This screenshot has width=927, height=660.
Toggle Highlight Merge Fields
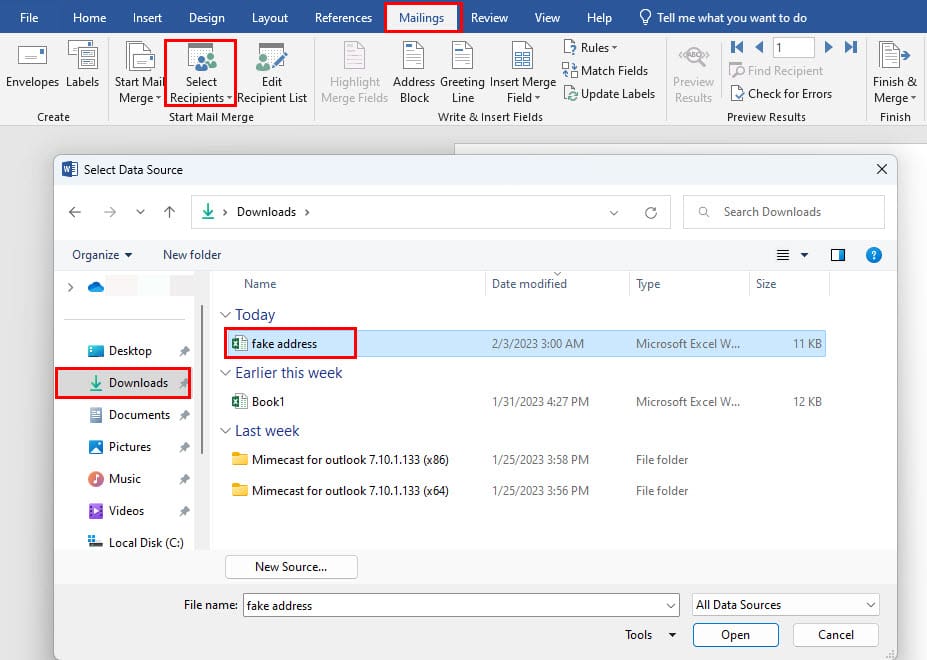pos(354,70)
